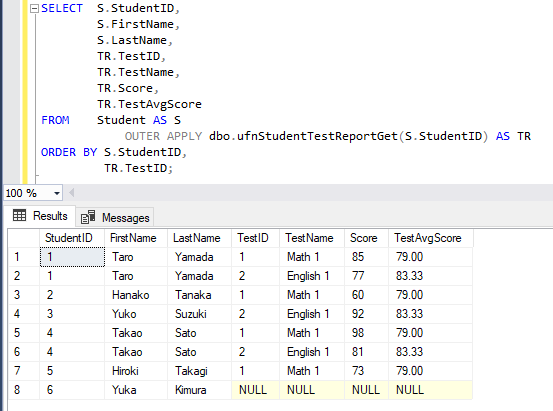Switch to the Messages tab

115,217
